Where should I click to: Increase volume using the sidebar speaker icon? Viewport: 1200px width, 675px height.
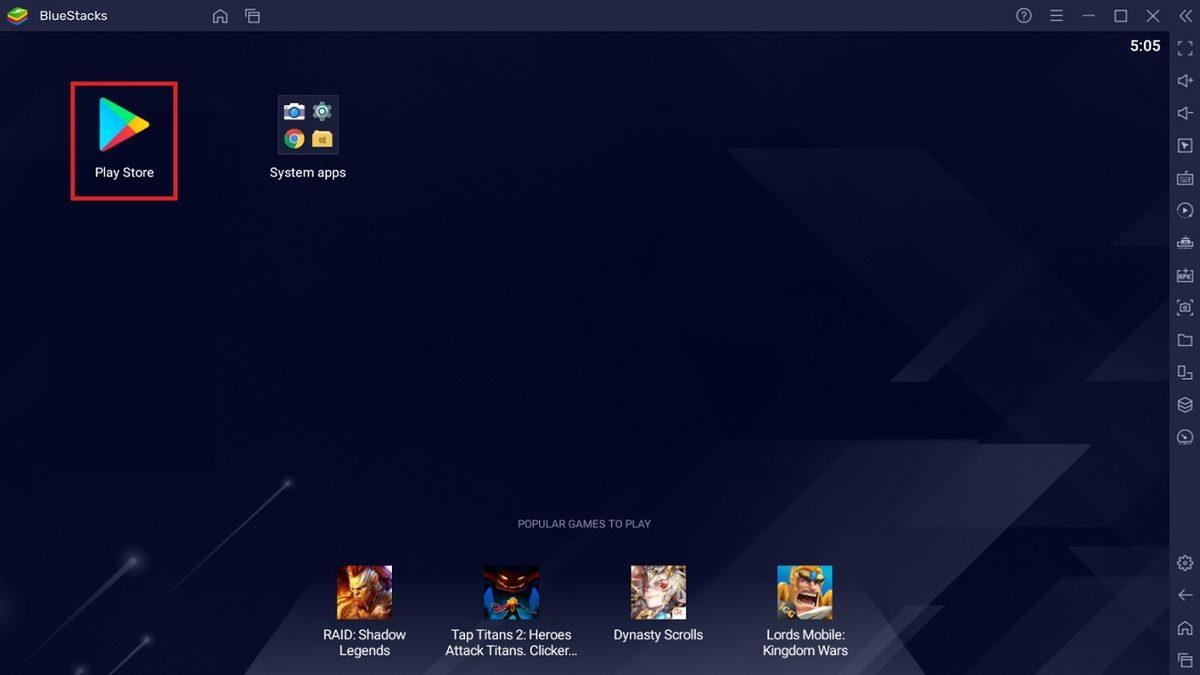1185,81
